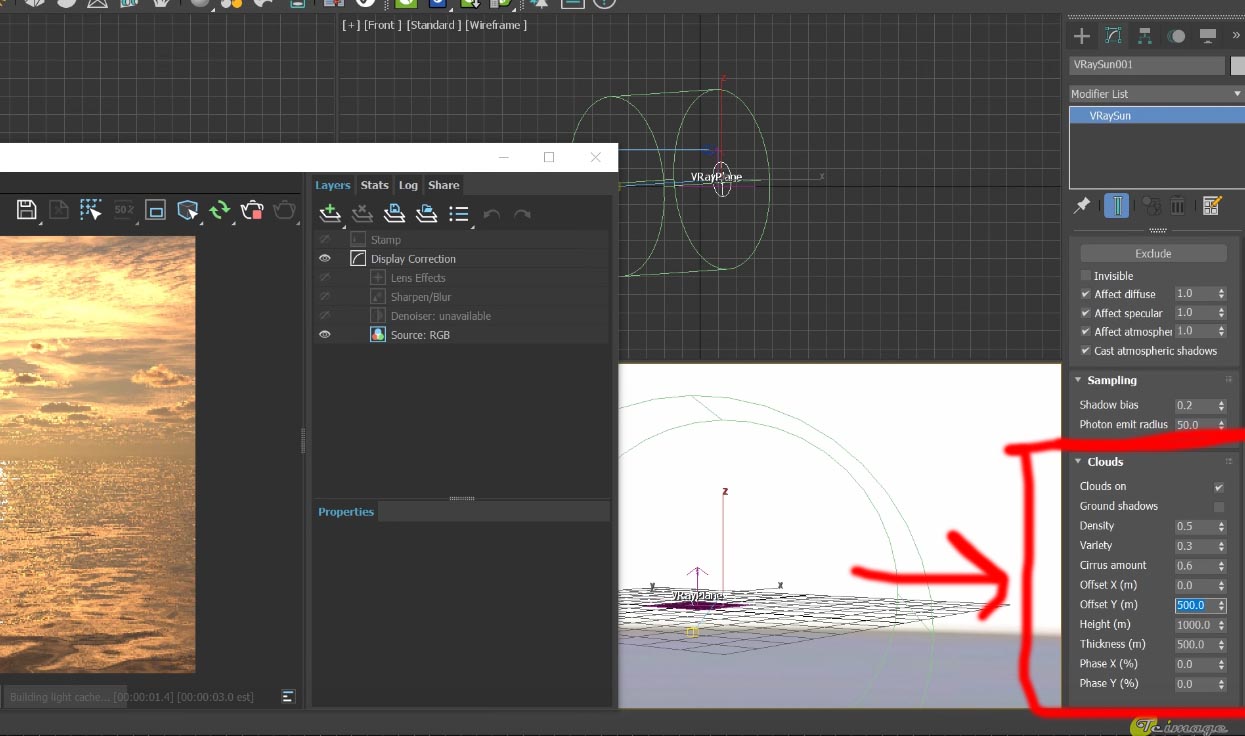Uncheck Affect diffuse checkbox
This screenshot has height=736, width=1245.
pyautogui.click(x=1086, y=294)
